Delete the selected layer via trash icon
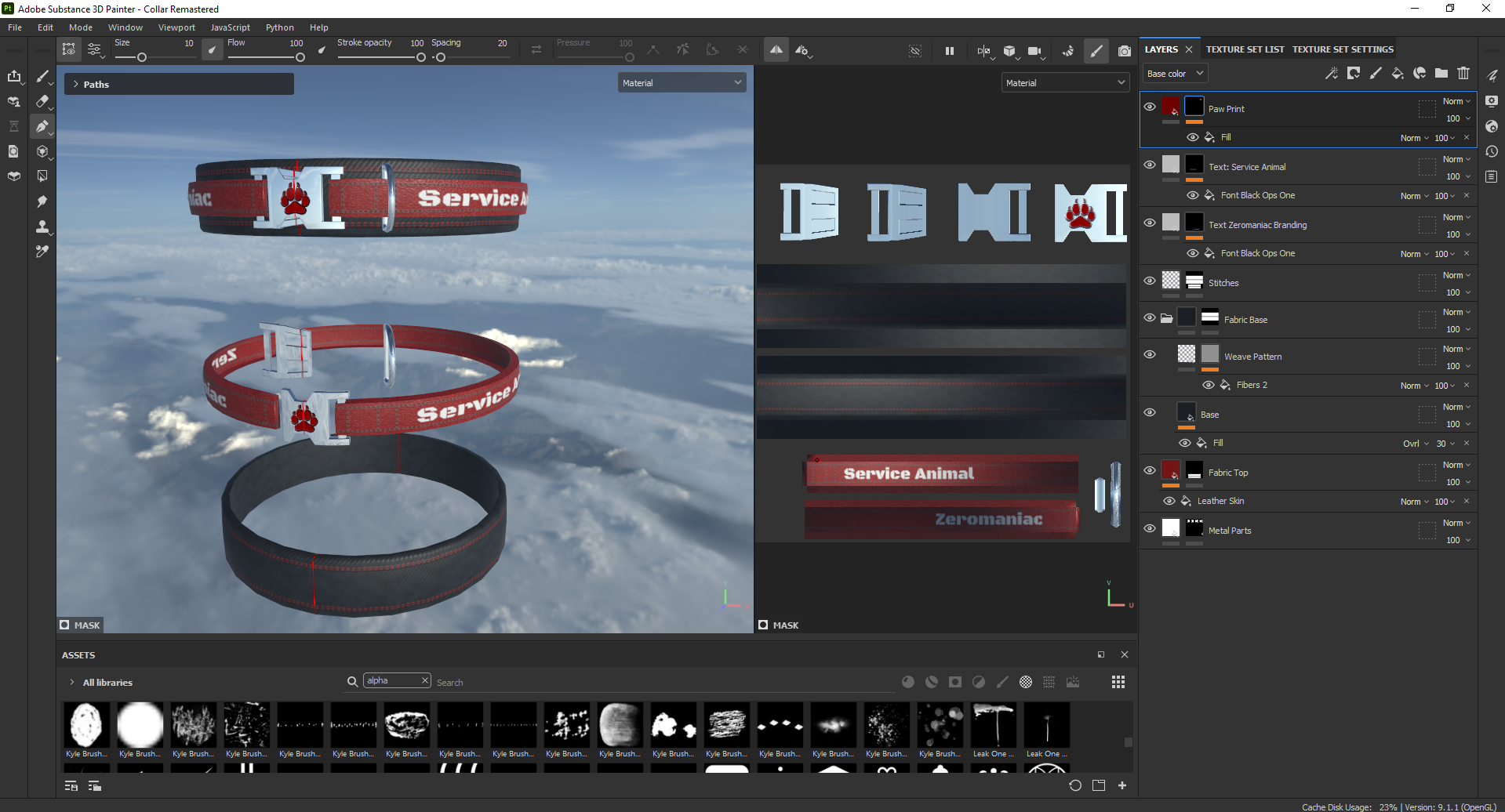Viewport: 1505px width, 812px height. tap(1463, 73)
